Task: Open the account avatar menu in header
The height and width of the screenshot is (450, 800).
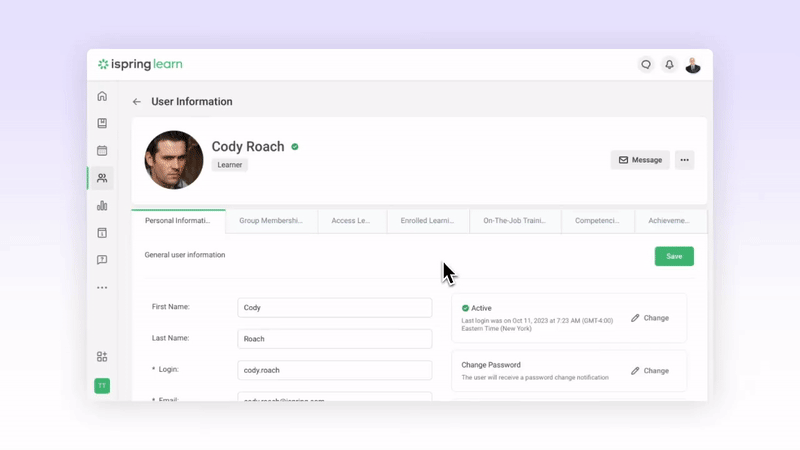Action: pyautogui.click(x=693, y=65)
